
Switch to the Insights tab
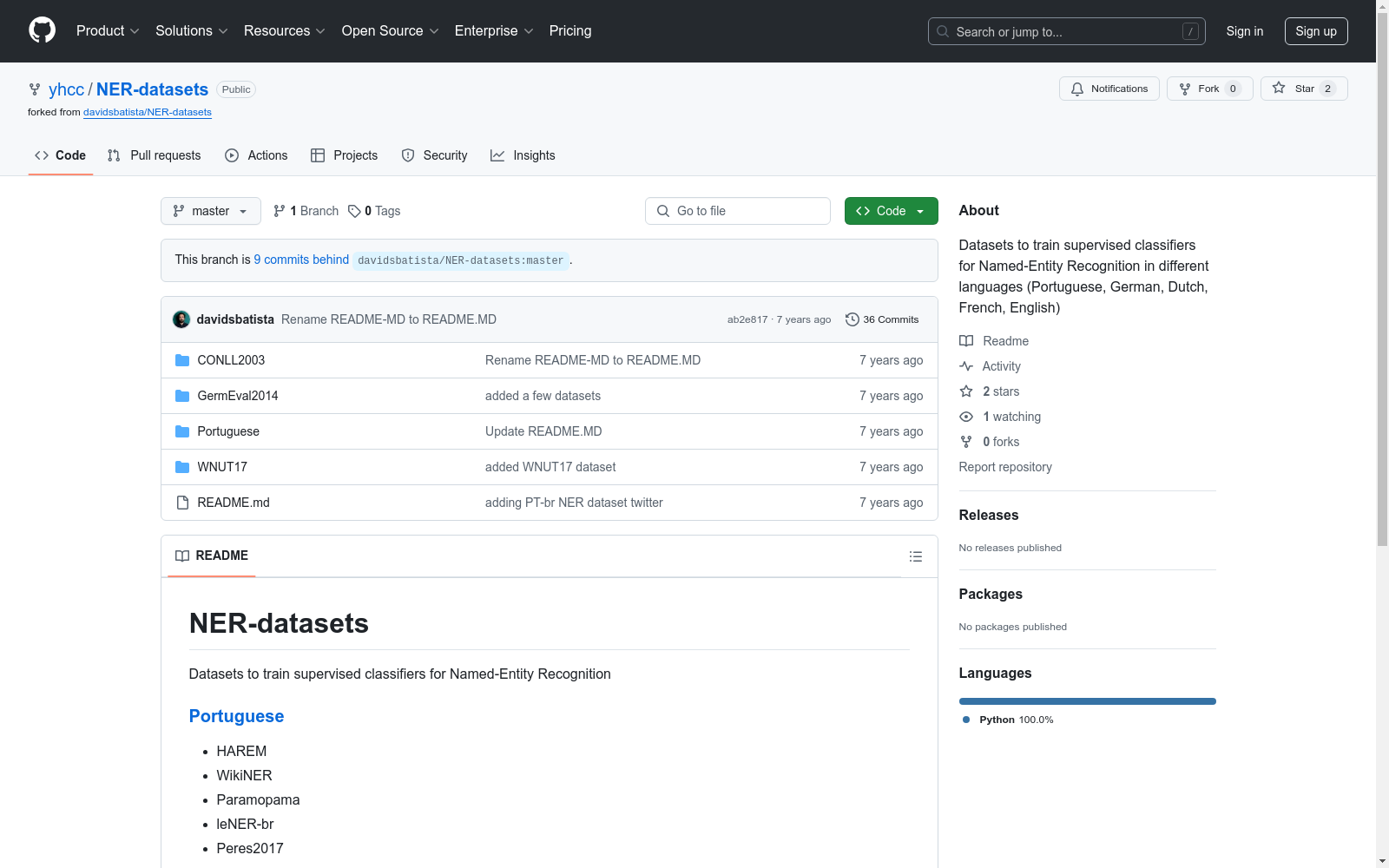pyautogui.click(x=523, y=155)
